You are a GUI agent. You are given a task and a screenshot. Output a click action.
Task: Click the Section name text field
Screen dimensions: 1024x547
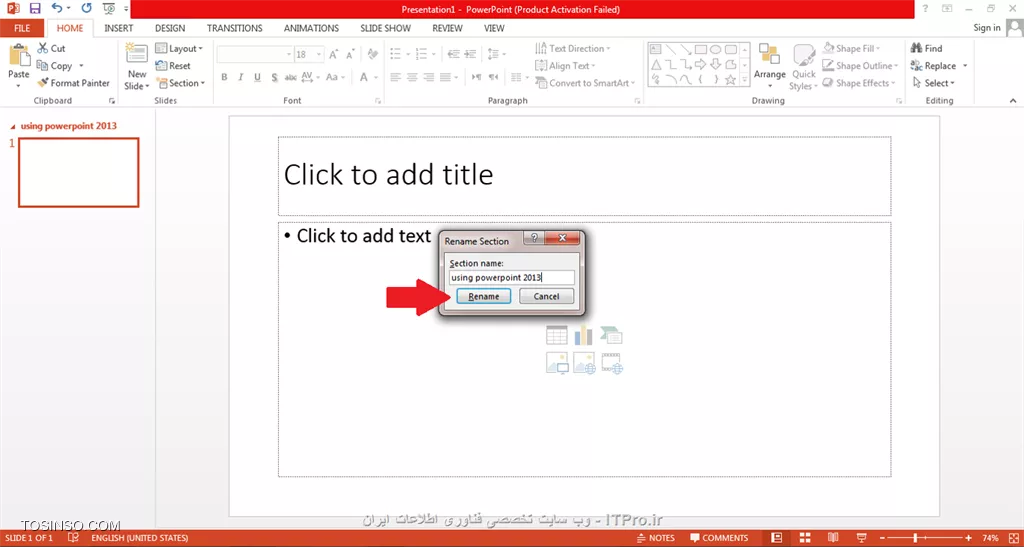click(x=511, y=277)
